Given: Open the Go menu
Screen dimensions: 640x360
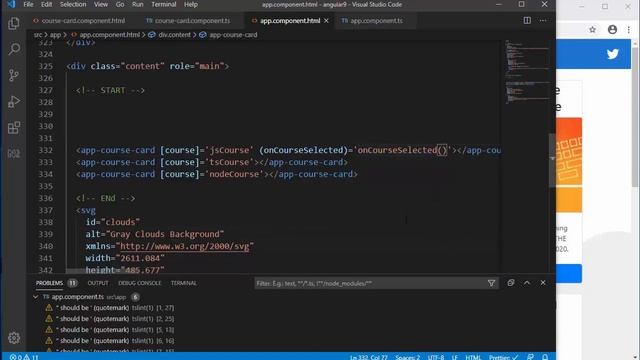Looking at the screenshot, I should 120,4.
